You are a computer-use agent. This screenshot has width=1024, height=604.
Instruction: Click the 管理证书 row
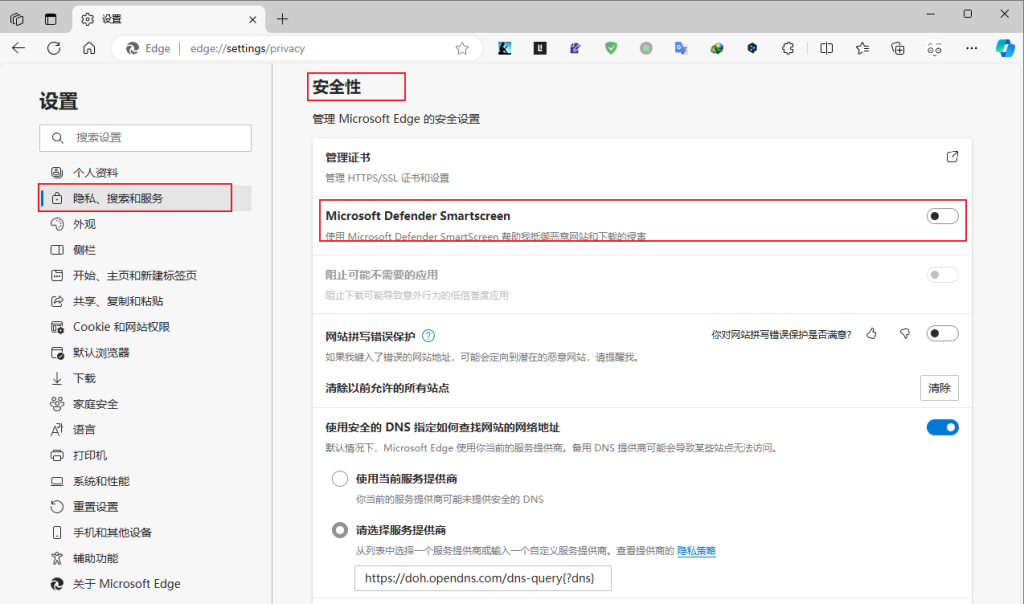click(x=642, y=167)
